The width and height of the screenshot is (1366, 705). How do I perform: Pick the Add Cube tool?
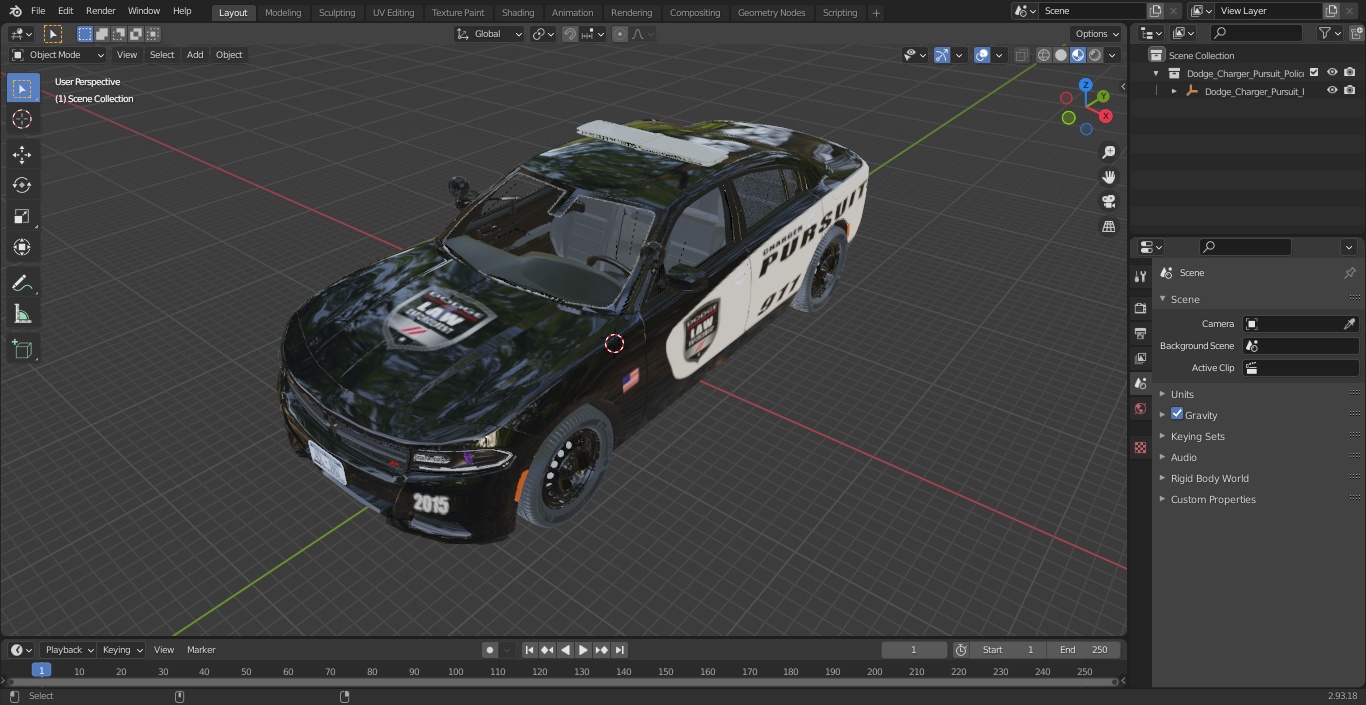[x=22, y=349]
